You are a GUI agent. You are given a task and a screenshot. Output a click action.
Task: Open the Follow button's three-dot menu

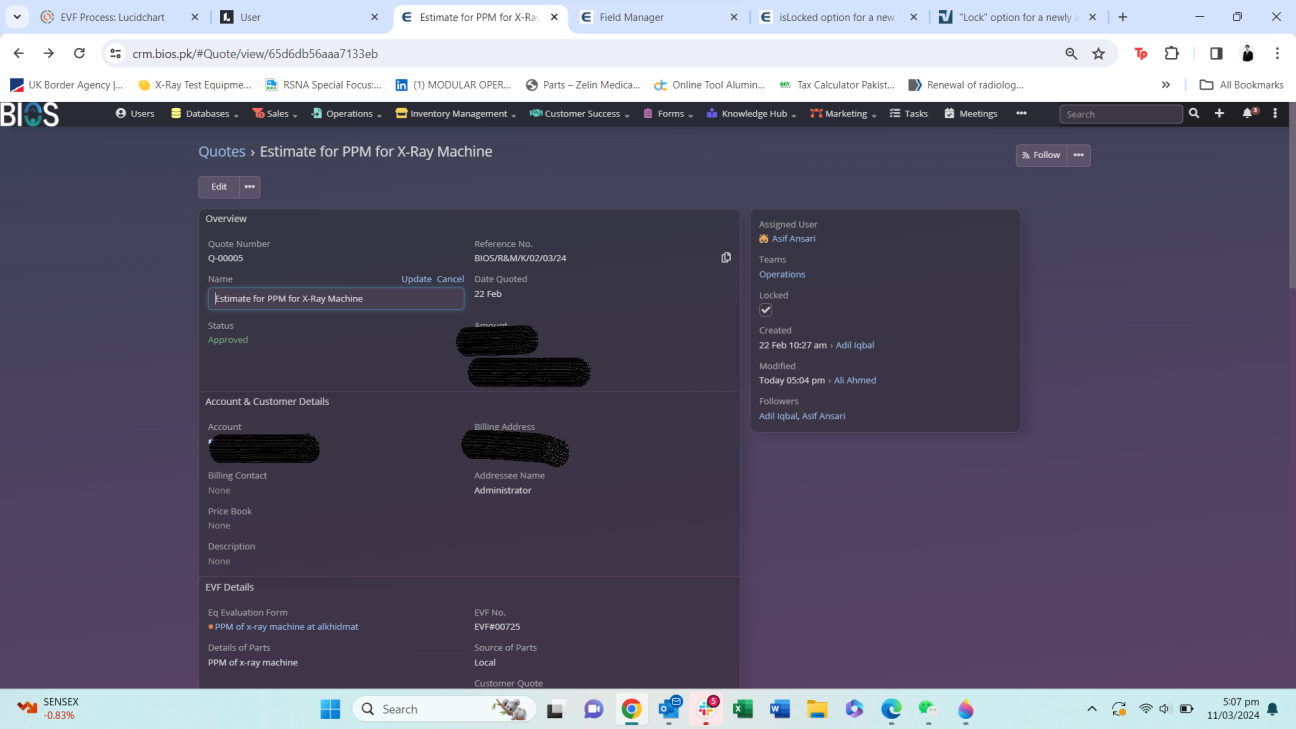coord(1078,155)
